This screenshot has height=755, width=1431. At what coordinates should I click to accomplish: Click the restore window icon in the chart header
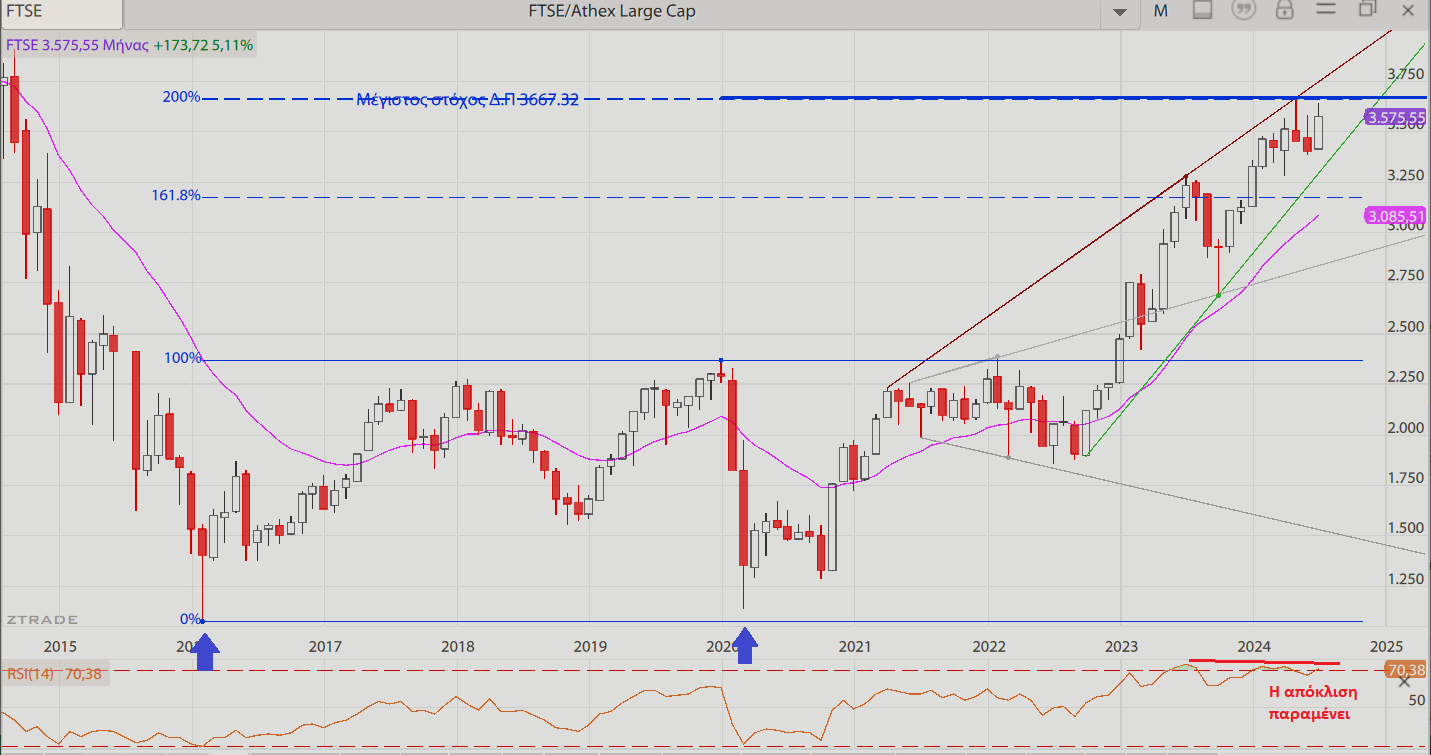[x=1367, y=9]
